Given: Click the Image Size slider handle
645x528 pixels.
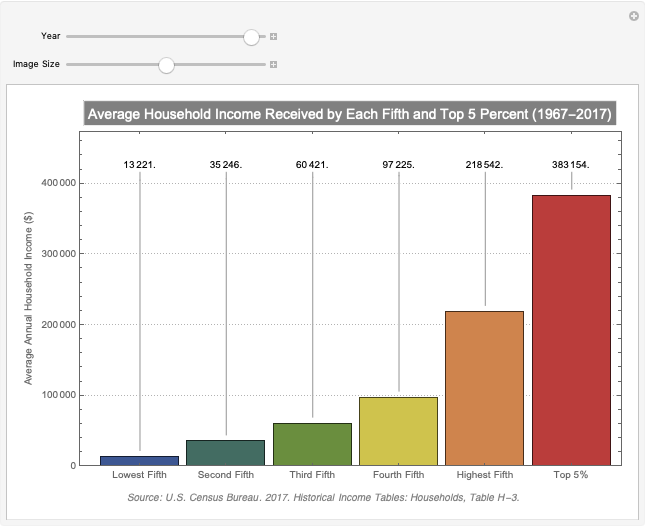Looking at the screenshot, I should [166, 65].
